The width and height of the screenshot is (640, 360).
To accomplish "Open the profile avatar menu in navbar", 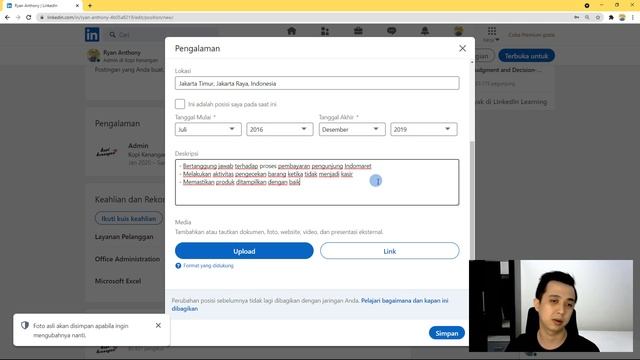I will point(458,31).
